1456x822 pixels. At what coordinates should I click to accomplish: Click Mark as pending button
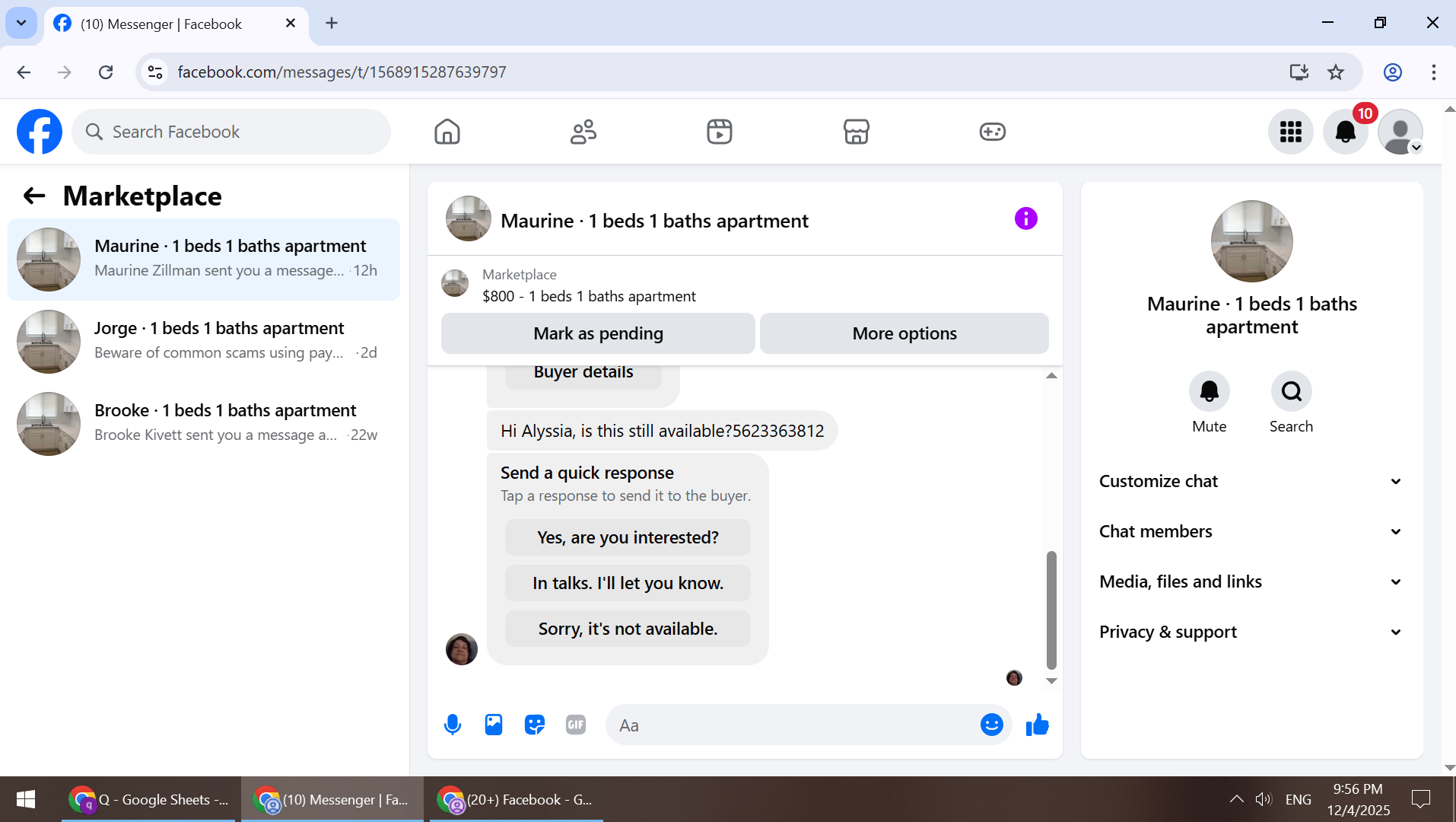598,333
